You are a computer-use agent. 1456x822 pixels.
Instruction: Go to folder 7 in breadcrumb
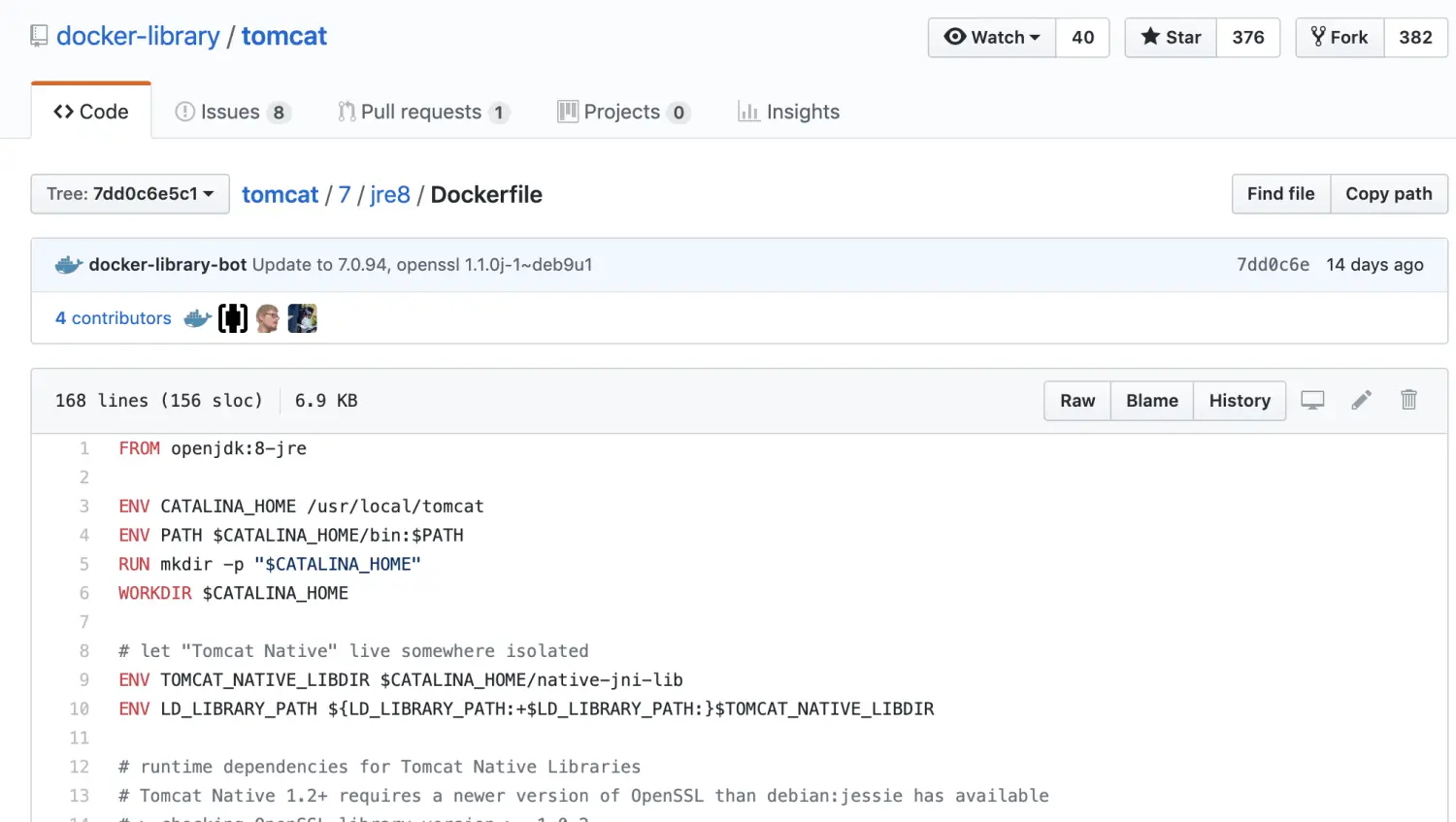tap(345, 194)
